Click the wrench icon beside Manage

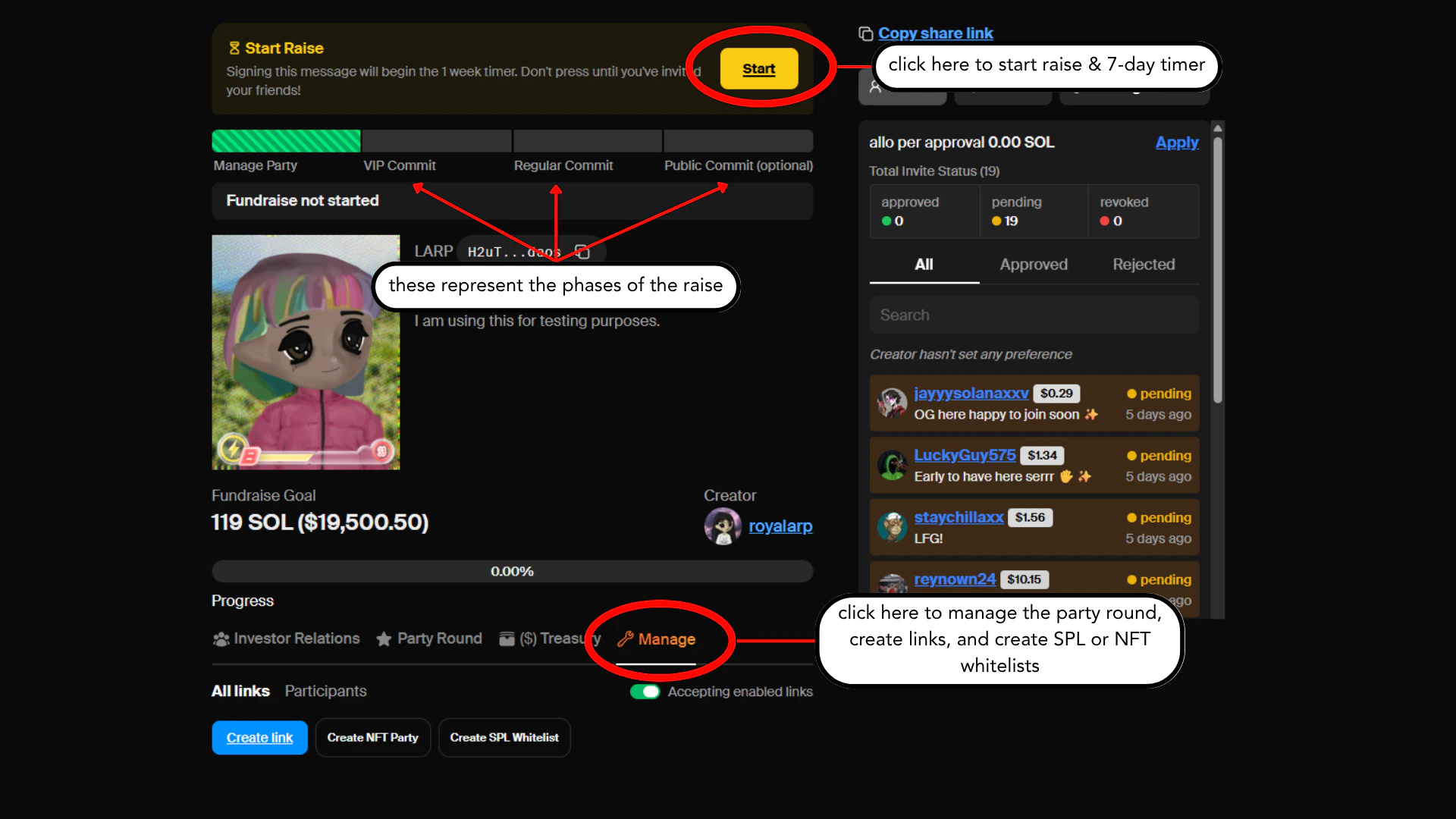click(x=626, y=639)
